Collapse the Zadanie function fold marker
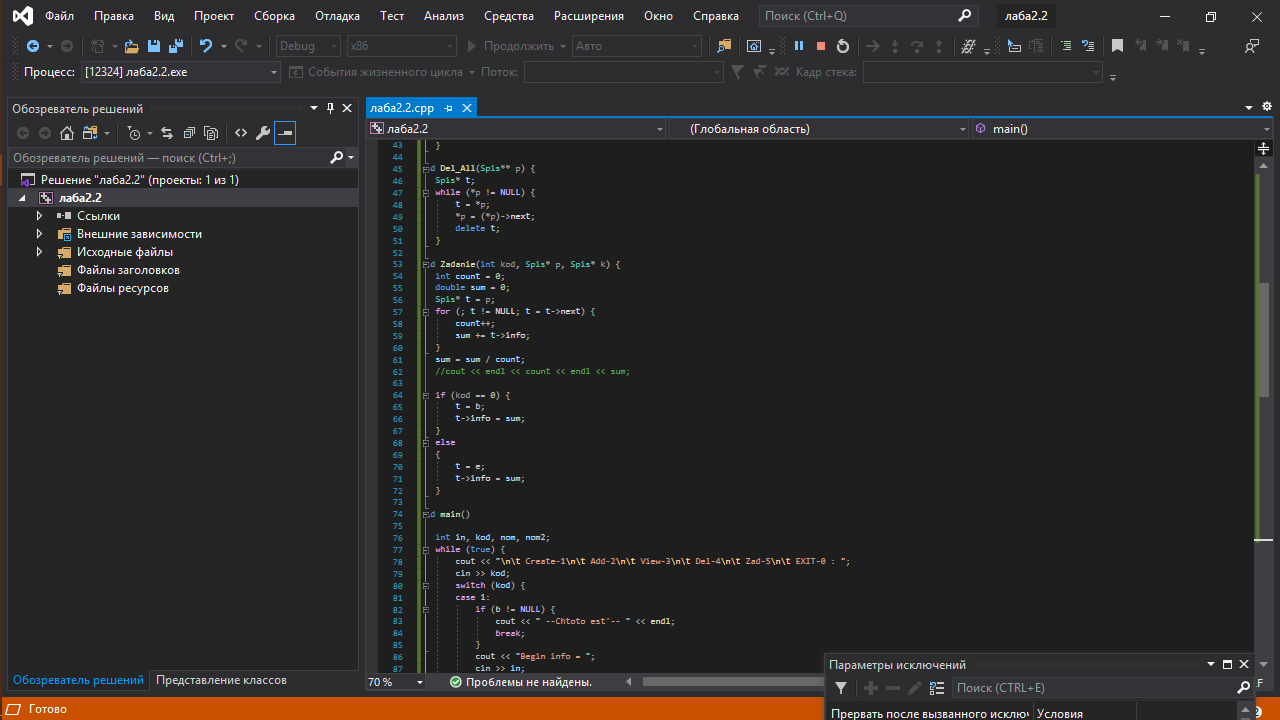 [x=427, y=264]
